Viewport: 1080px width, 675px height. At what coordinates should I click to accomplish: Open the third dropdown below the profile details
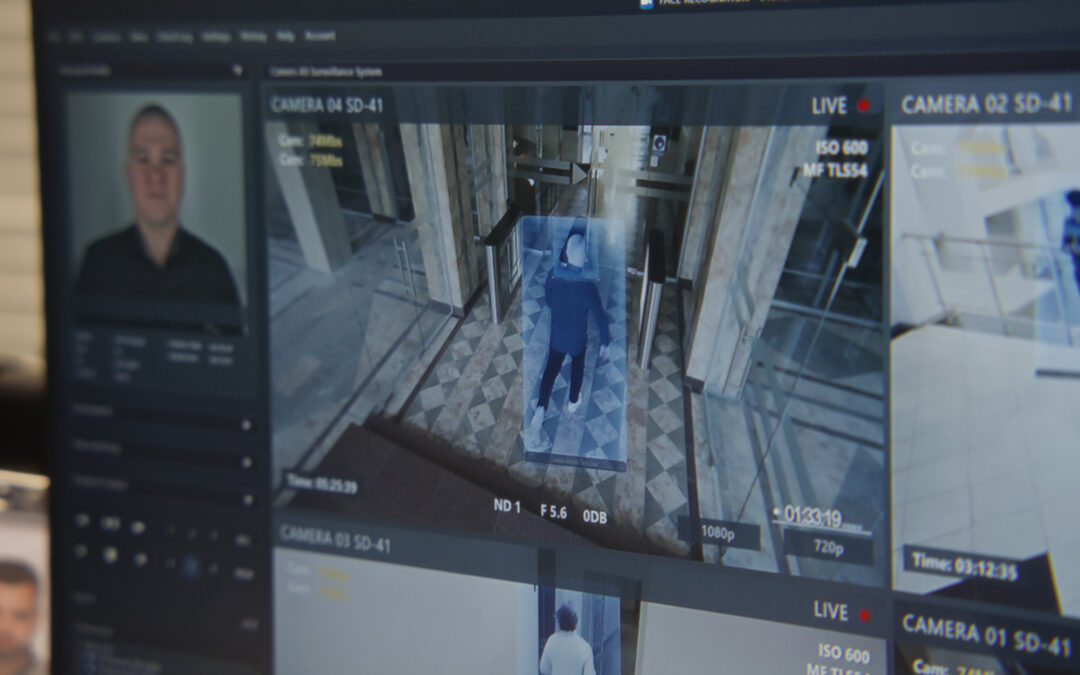[246, 497]
